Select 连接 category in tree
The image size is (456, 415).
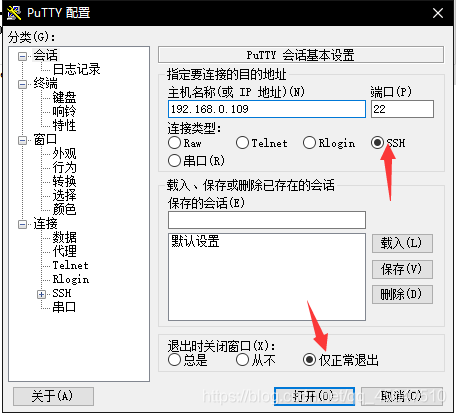pyautogui.click(x=45, y=223)
